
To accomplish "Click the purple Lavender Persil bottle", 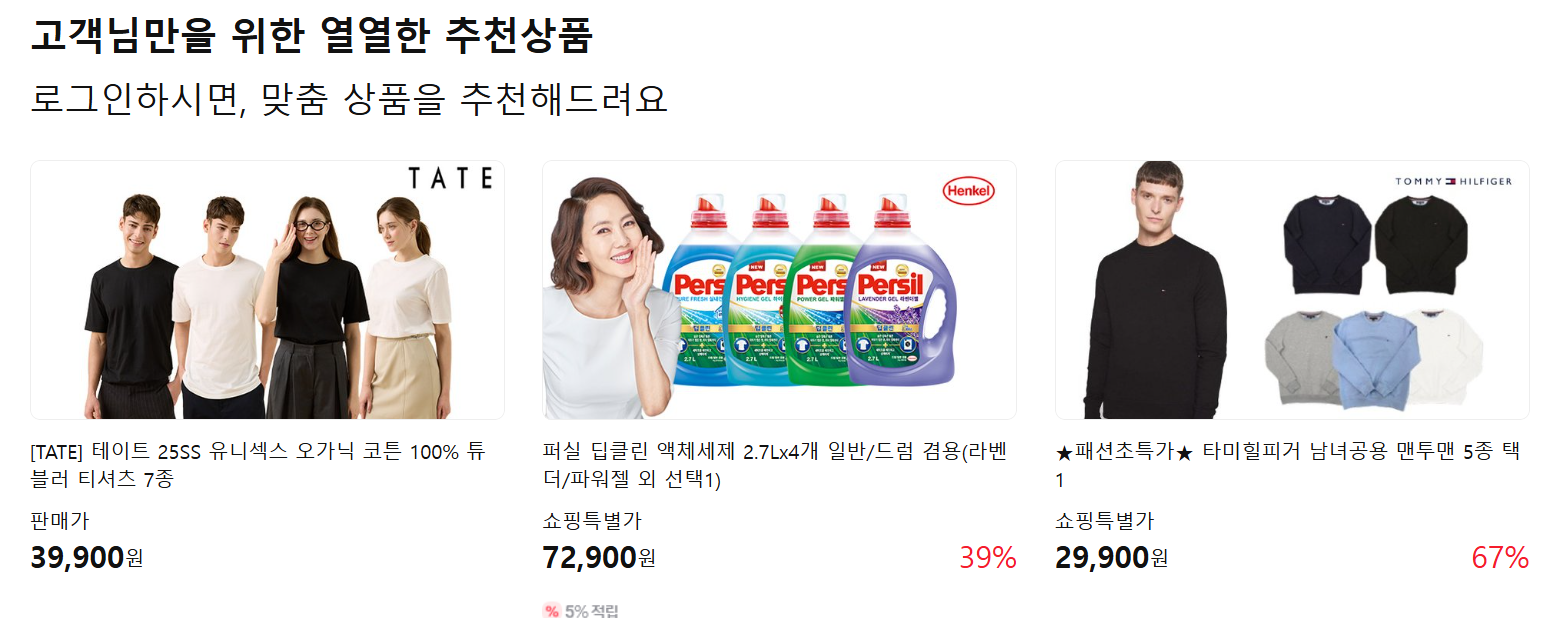I will pyautogui.click(x=901, y=298).
